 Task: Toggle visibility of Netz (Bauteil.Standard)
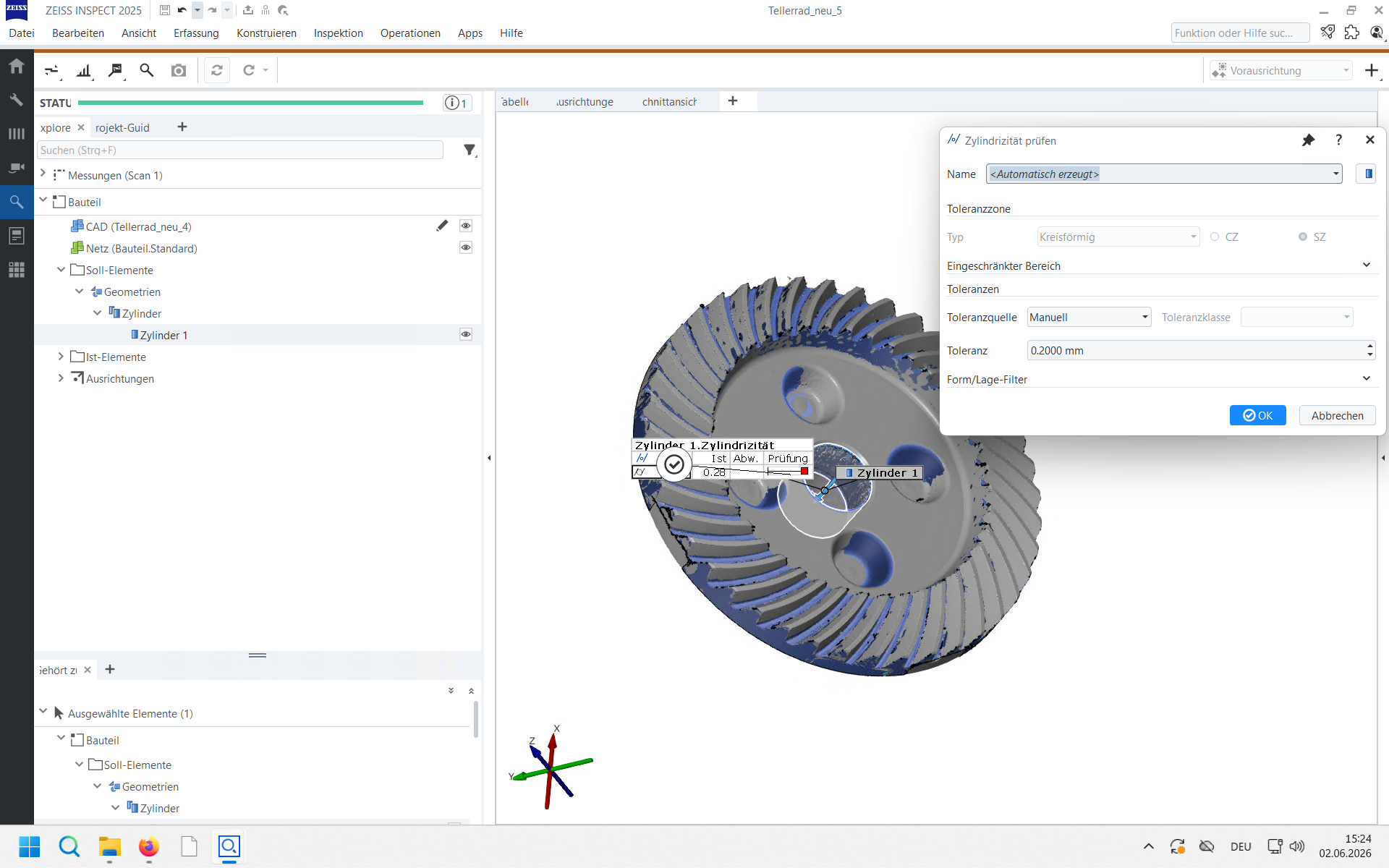tap(466, 247)
